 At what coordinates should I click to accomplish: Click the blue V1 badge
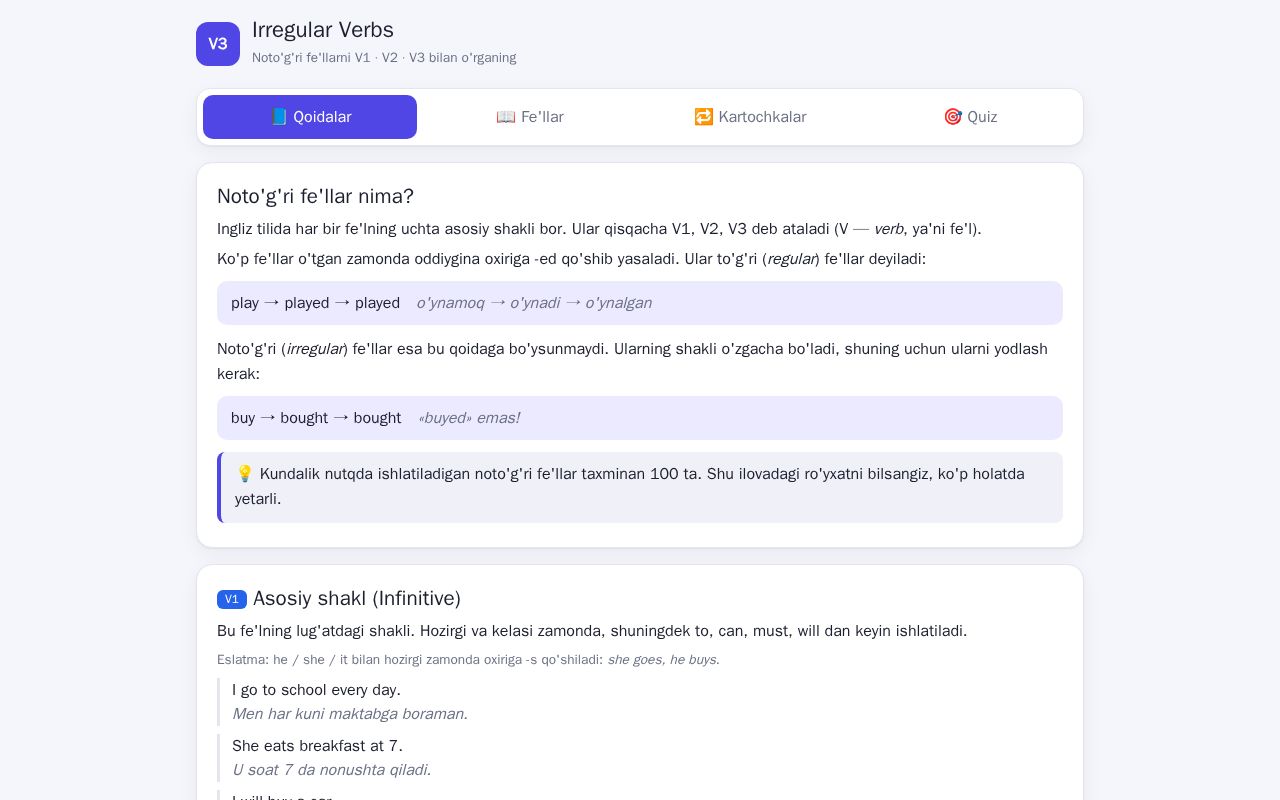coord(232,599)
